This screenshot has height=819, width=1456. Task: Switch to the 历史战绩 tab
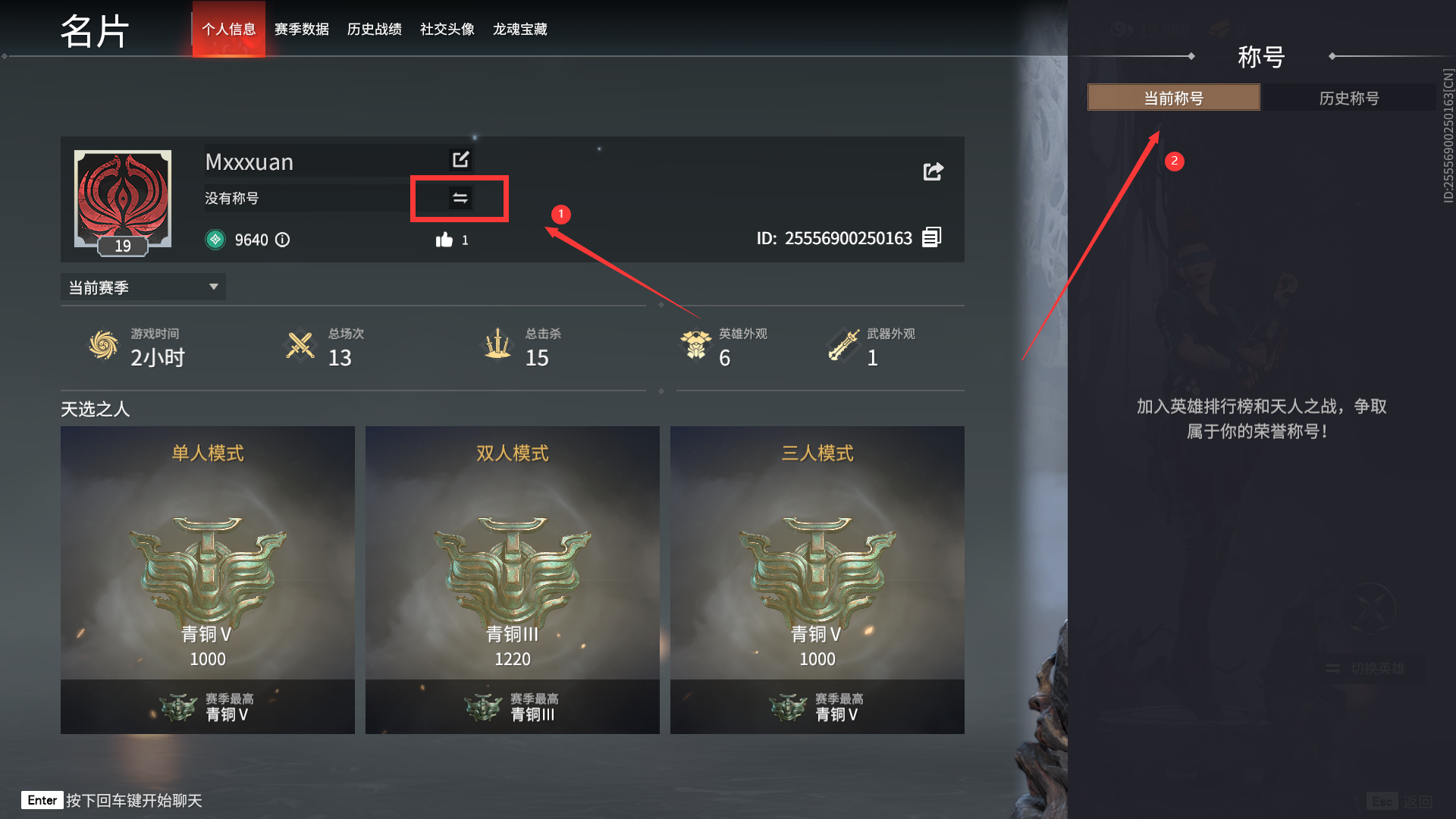374,29
